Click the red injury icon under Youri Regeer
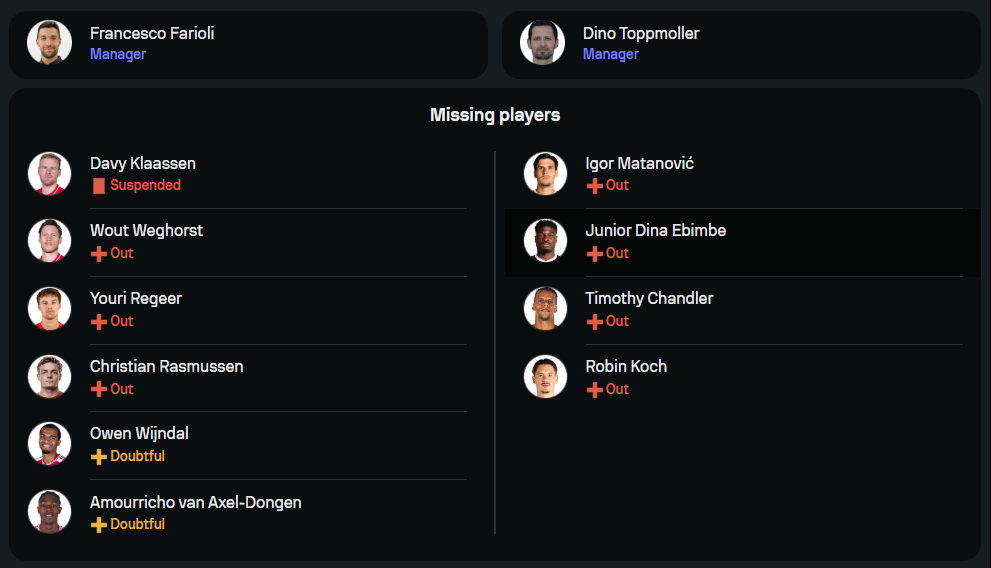991x568 pixels. coord(98,322)
